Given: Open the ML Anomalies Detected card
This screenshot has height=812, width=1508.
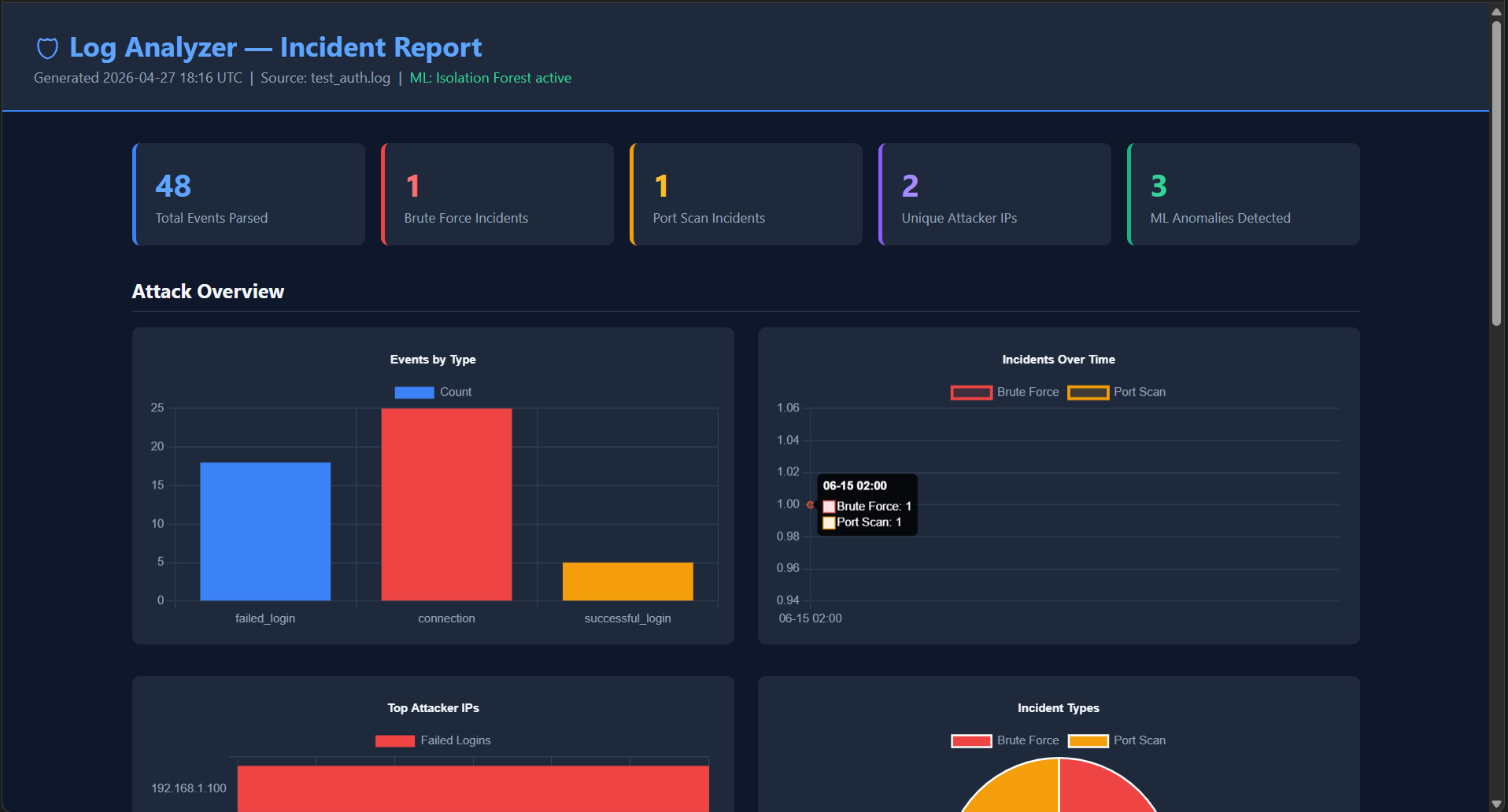Looking at the screenshot, I should pos(1244,194).
